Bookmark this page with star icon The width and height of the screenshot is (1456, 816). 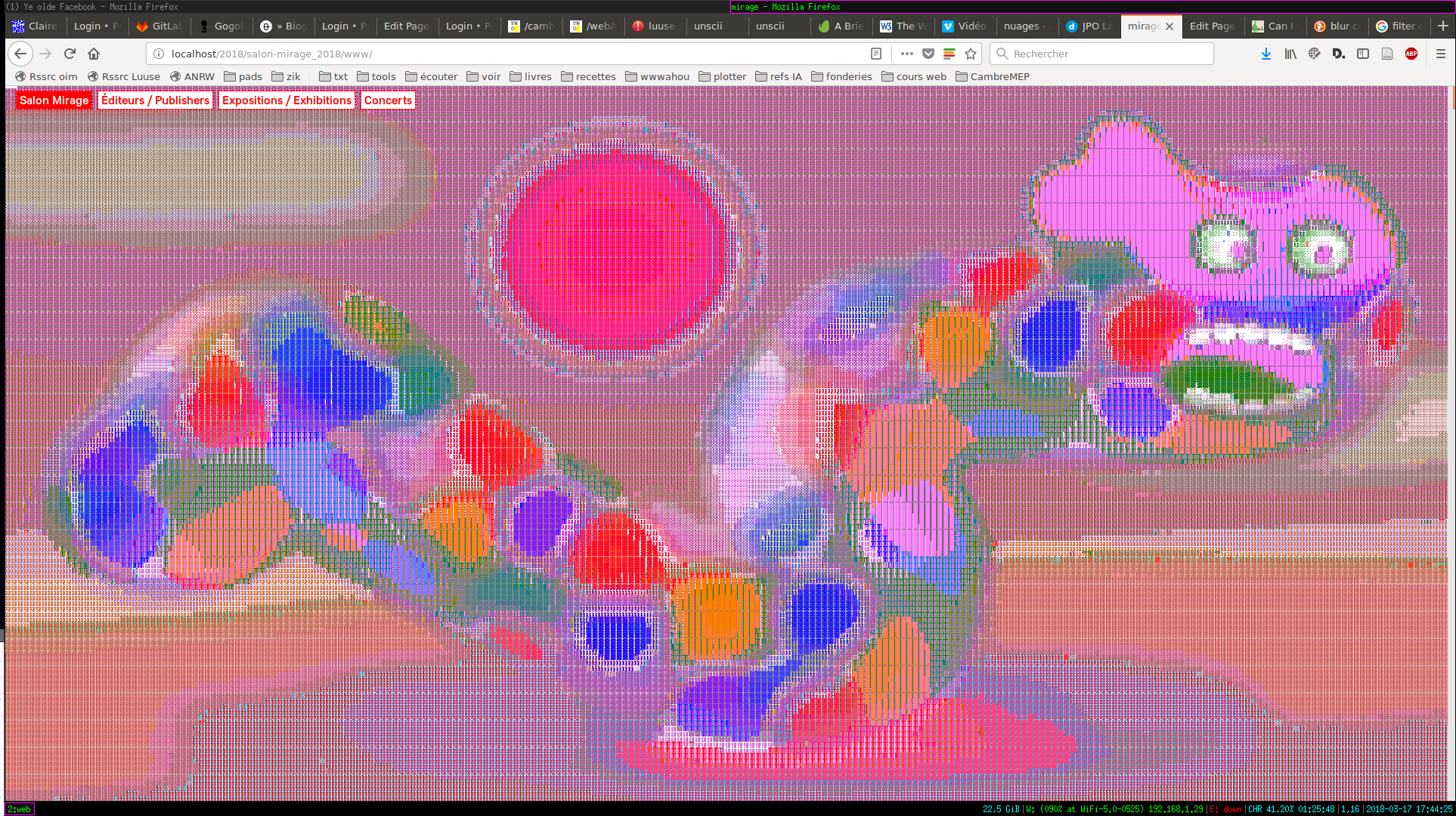click(x=971, y=54)
